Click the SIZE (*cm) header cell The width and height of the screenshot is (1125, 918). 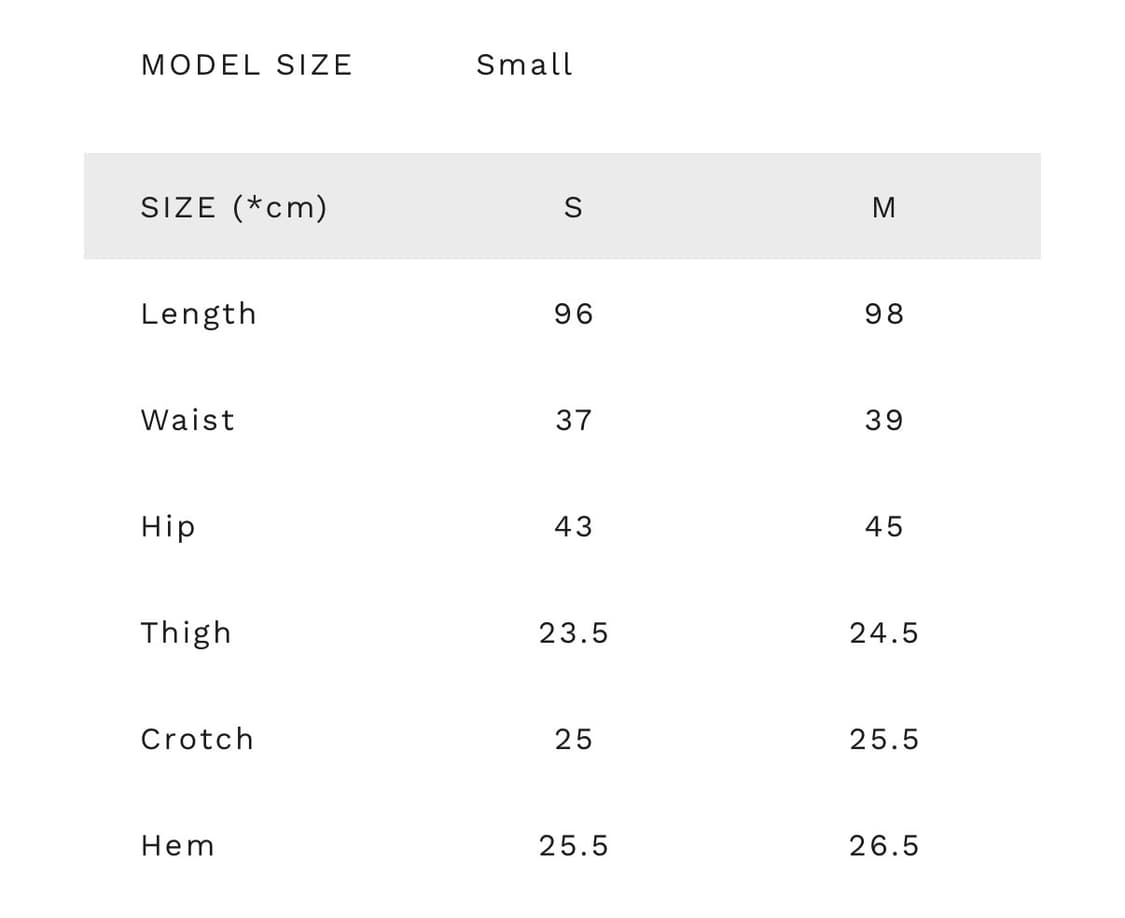coord(234,207)
